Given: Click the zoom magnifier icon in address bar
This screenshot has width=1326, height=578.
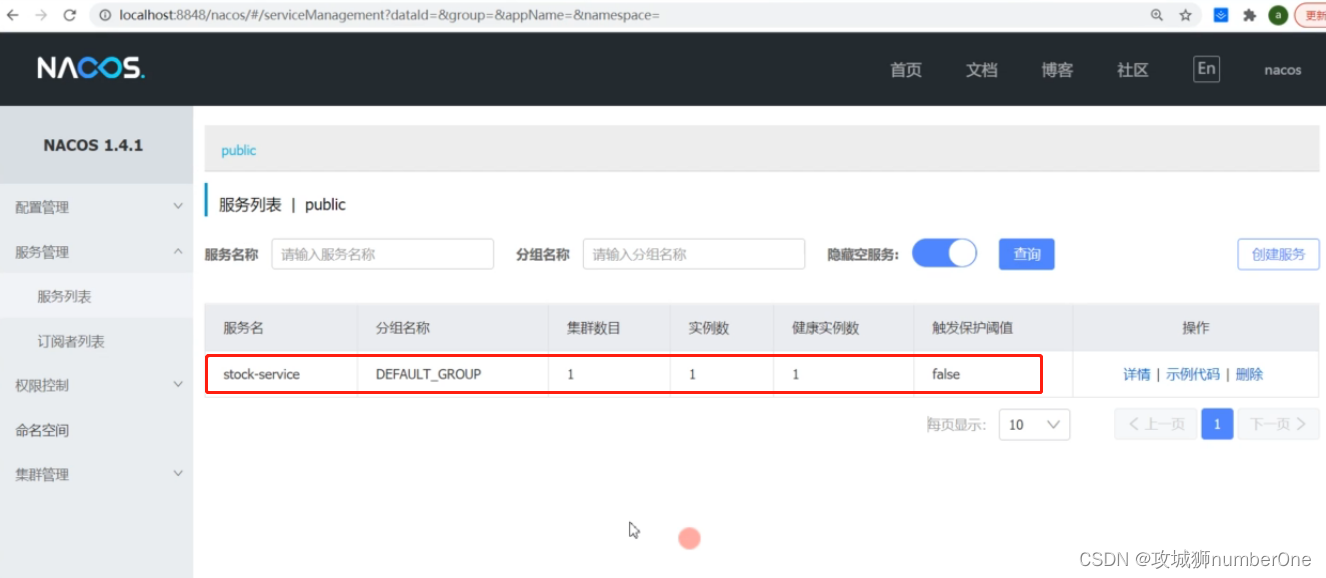Looking at the screenshot, I should (x=1157, y=15).
